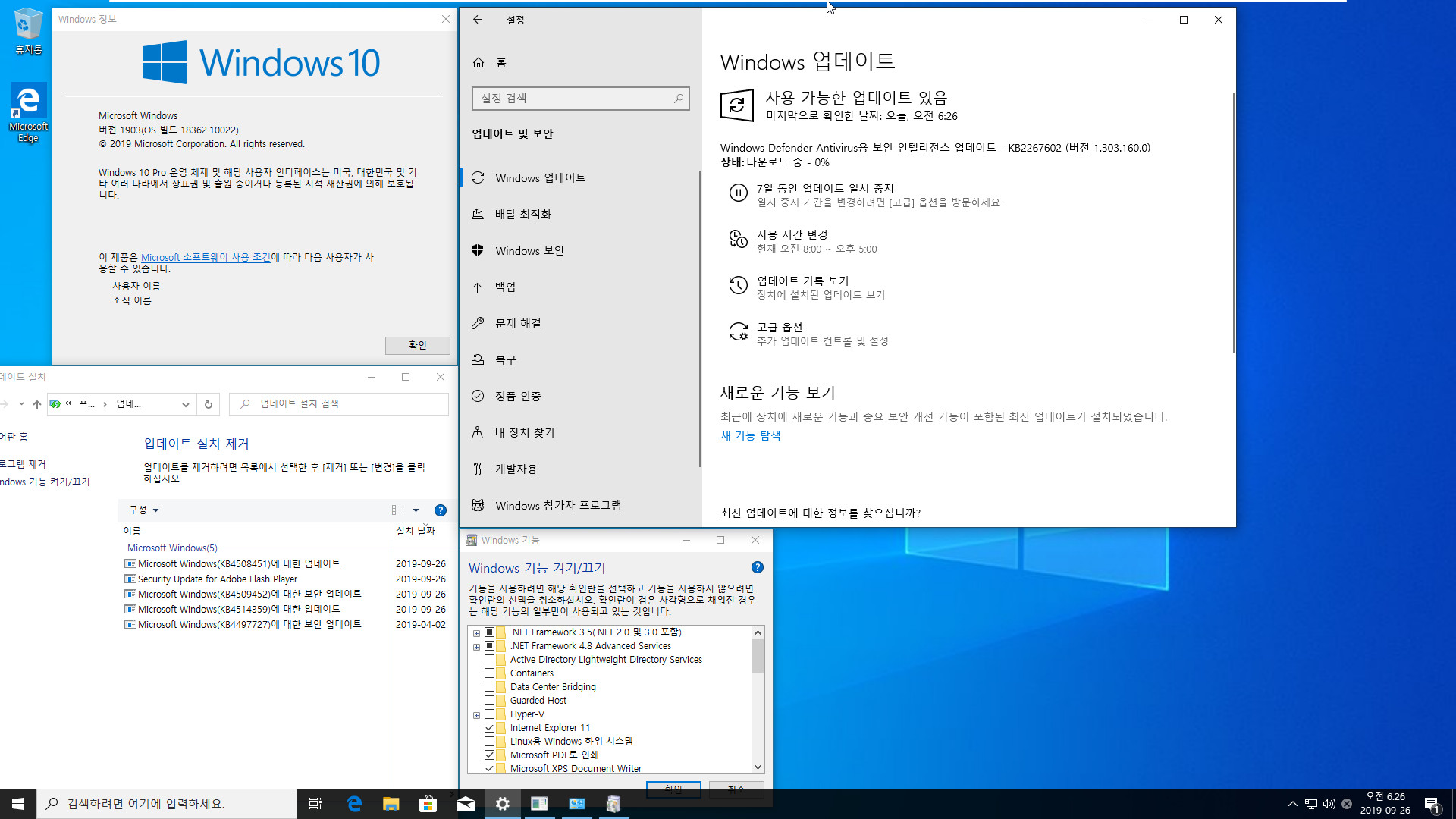1456x819 pixels.
Task: Click help icon in 업데이트 설치 제거 window
Action: click(x=441, y=510)
